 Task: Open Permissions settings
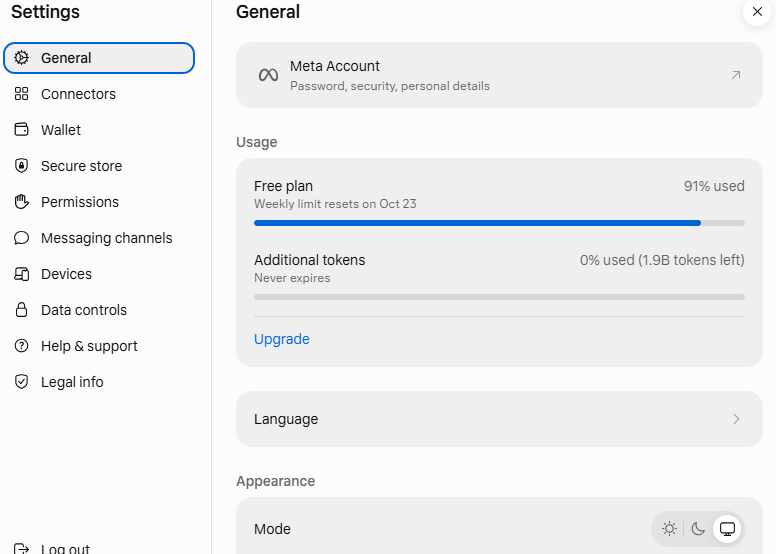[x=99, y=202]
